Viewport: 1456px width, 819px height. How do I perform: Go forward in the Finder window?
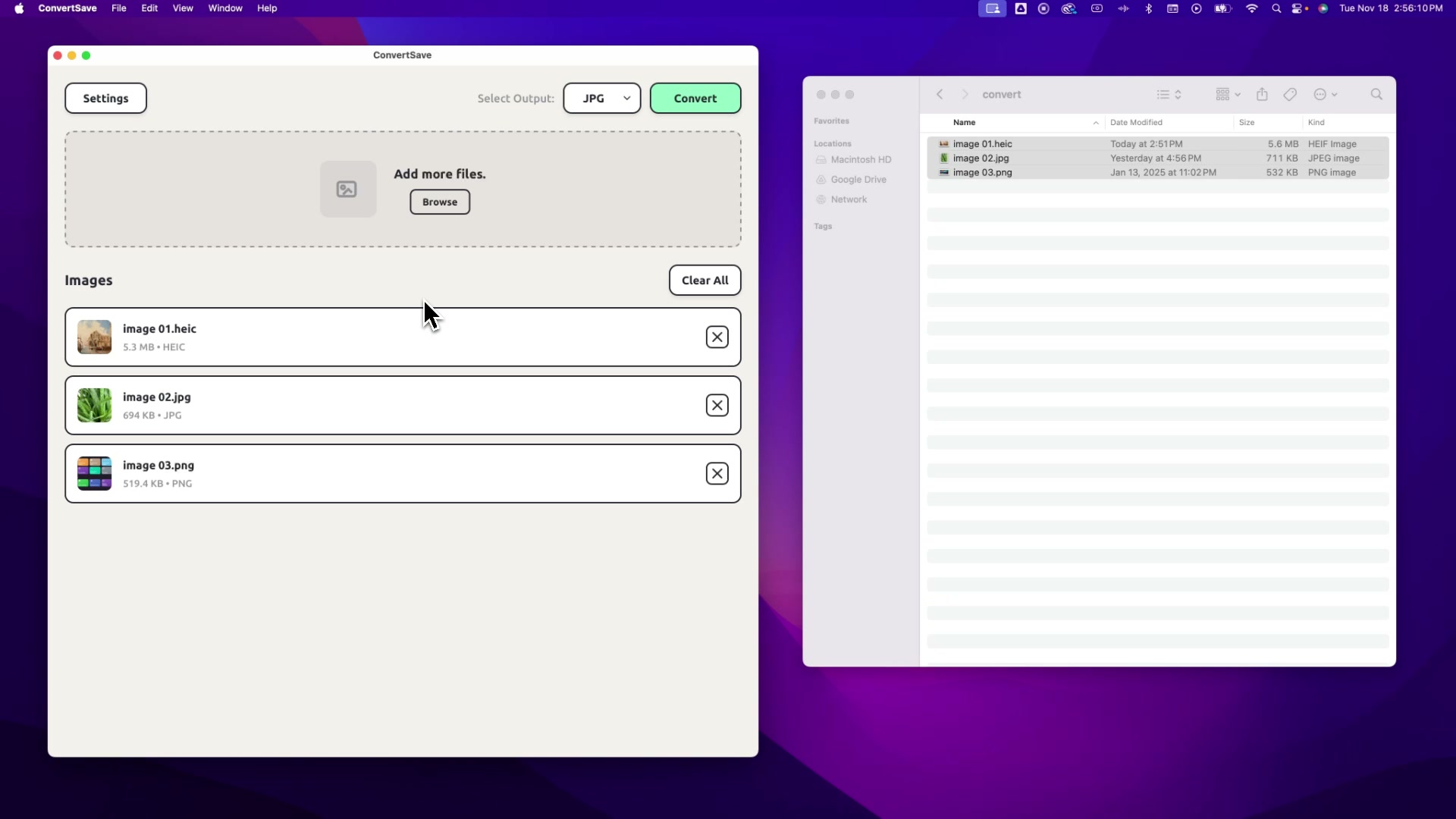click(x=965, y=95)
